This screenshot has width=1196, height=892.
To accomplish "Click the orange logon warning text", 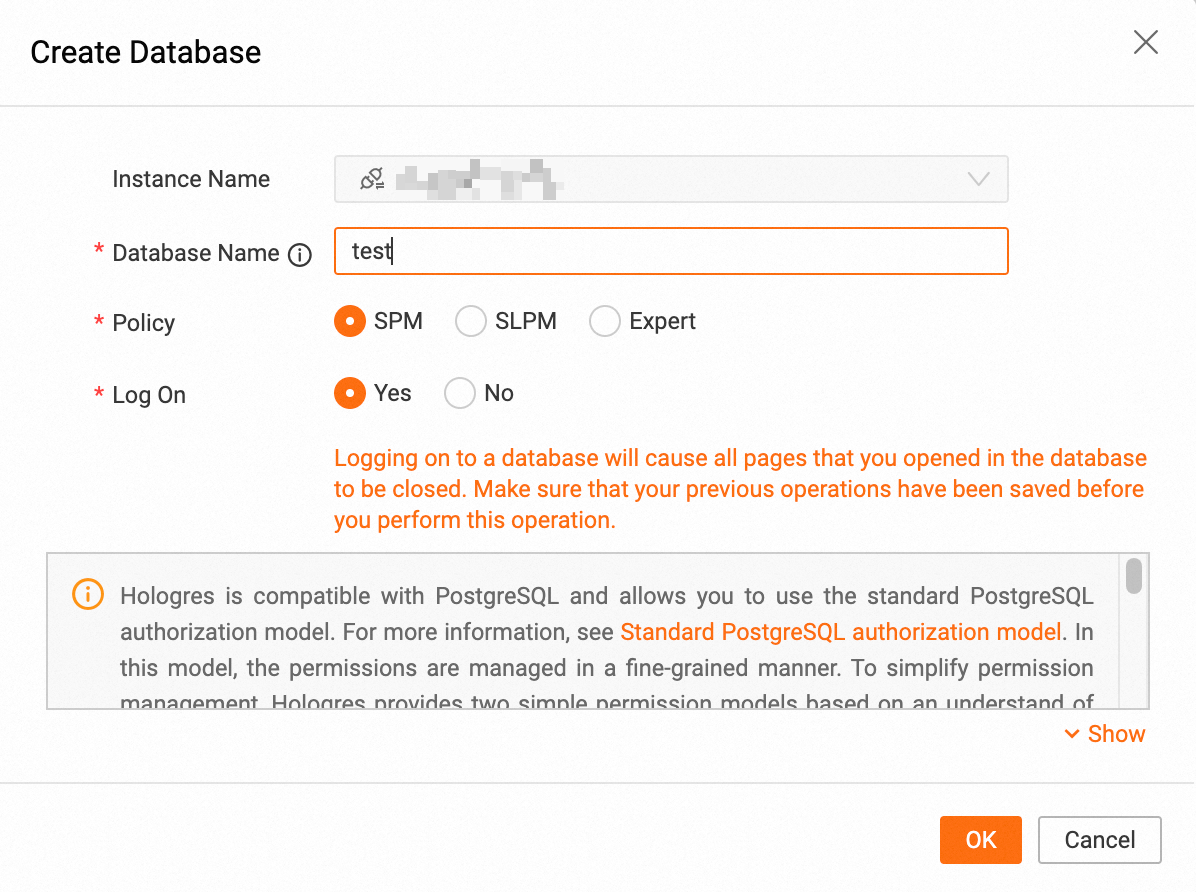I will 740,489.
